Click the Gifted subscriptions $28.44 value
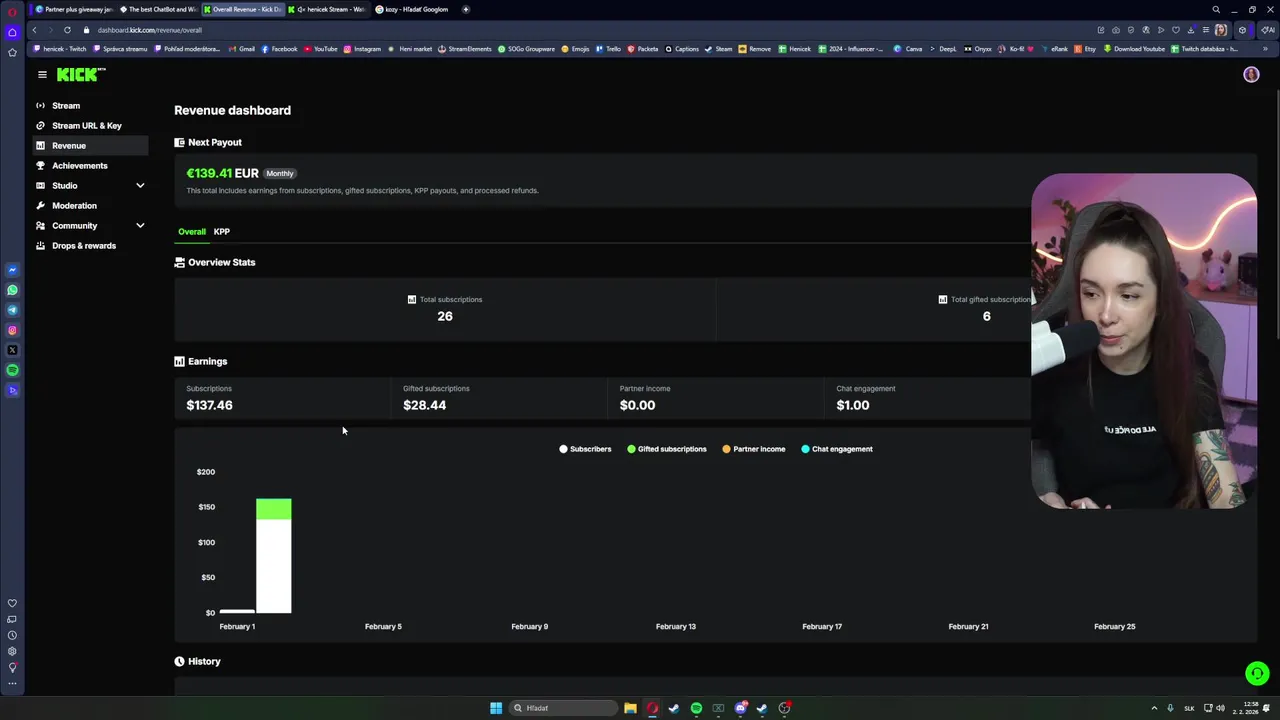Viewport: 1280px width, 720px height. click(x=424, y=405)
